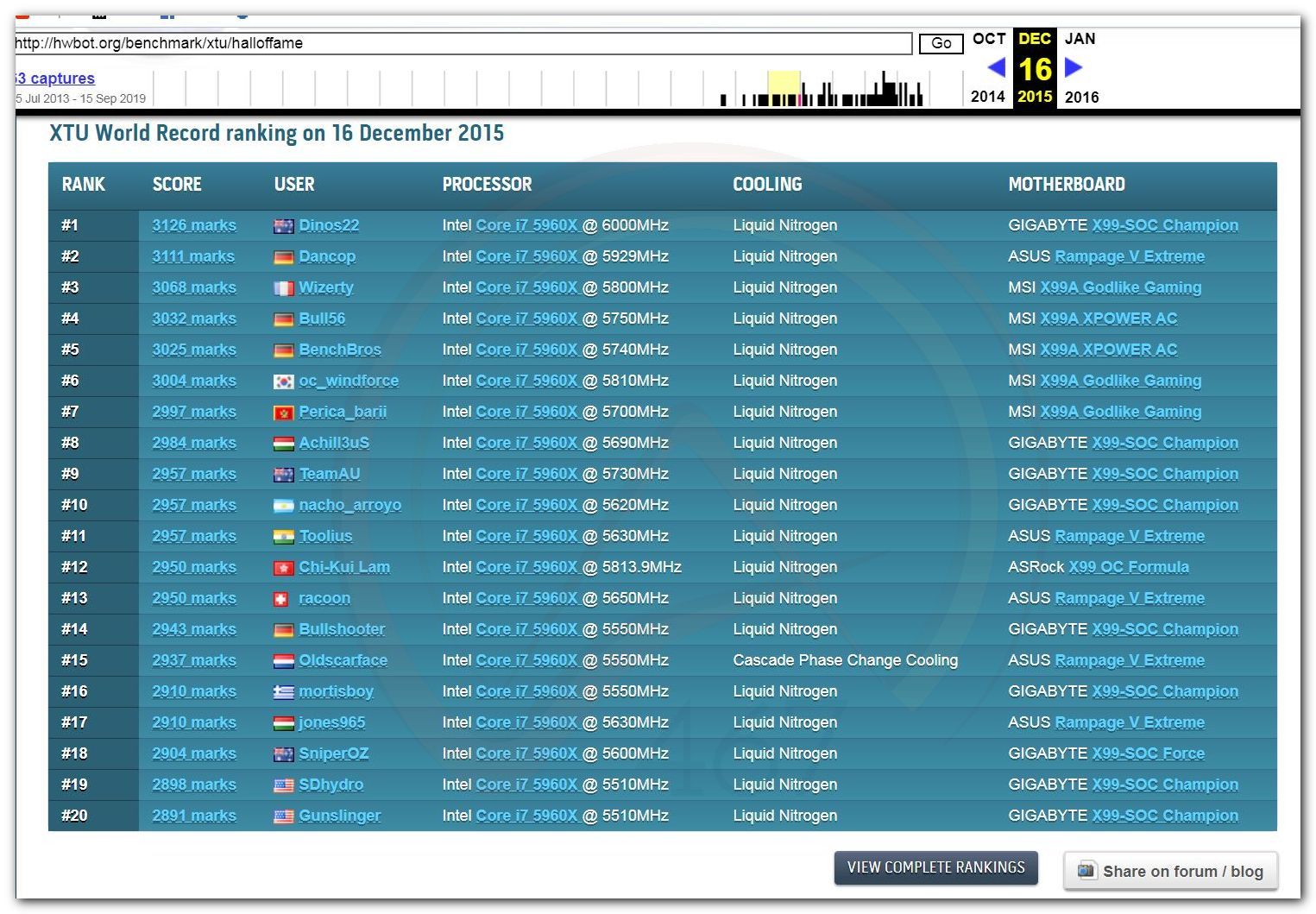This screenshot has height=914, width=1316.
Task: Click the German flag beside Bullshooter
Action: coord(284,630)
